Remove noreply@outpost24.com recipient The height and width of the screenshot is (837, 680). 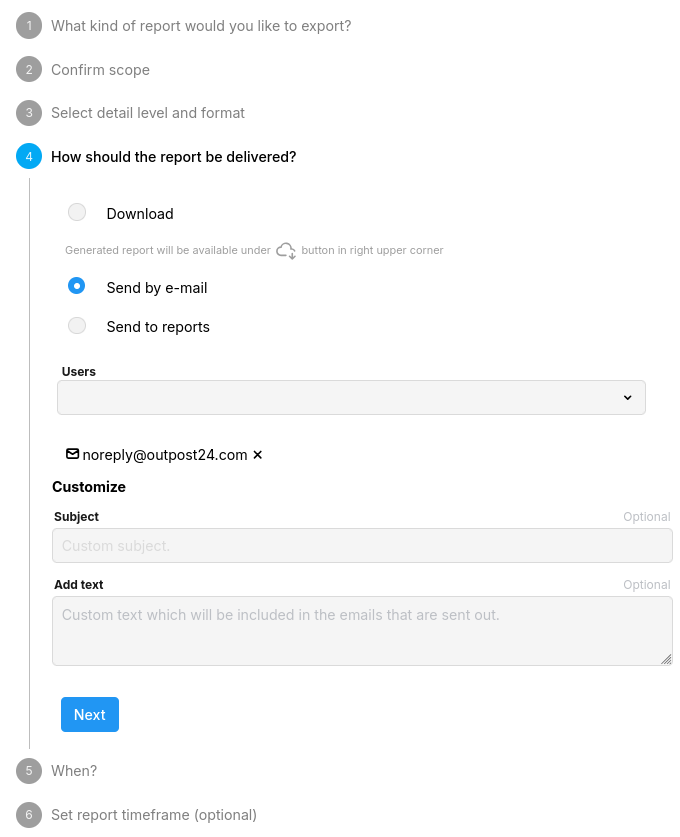pyautogui.click(x=258, y=455)
